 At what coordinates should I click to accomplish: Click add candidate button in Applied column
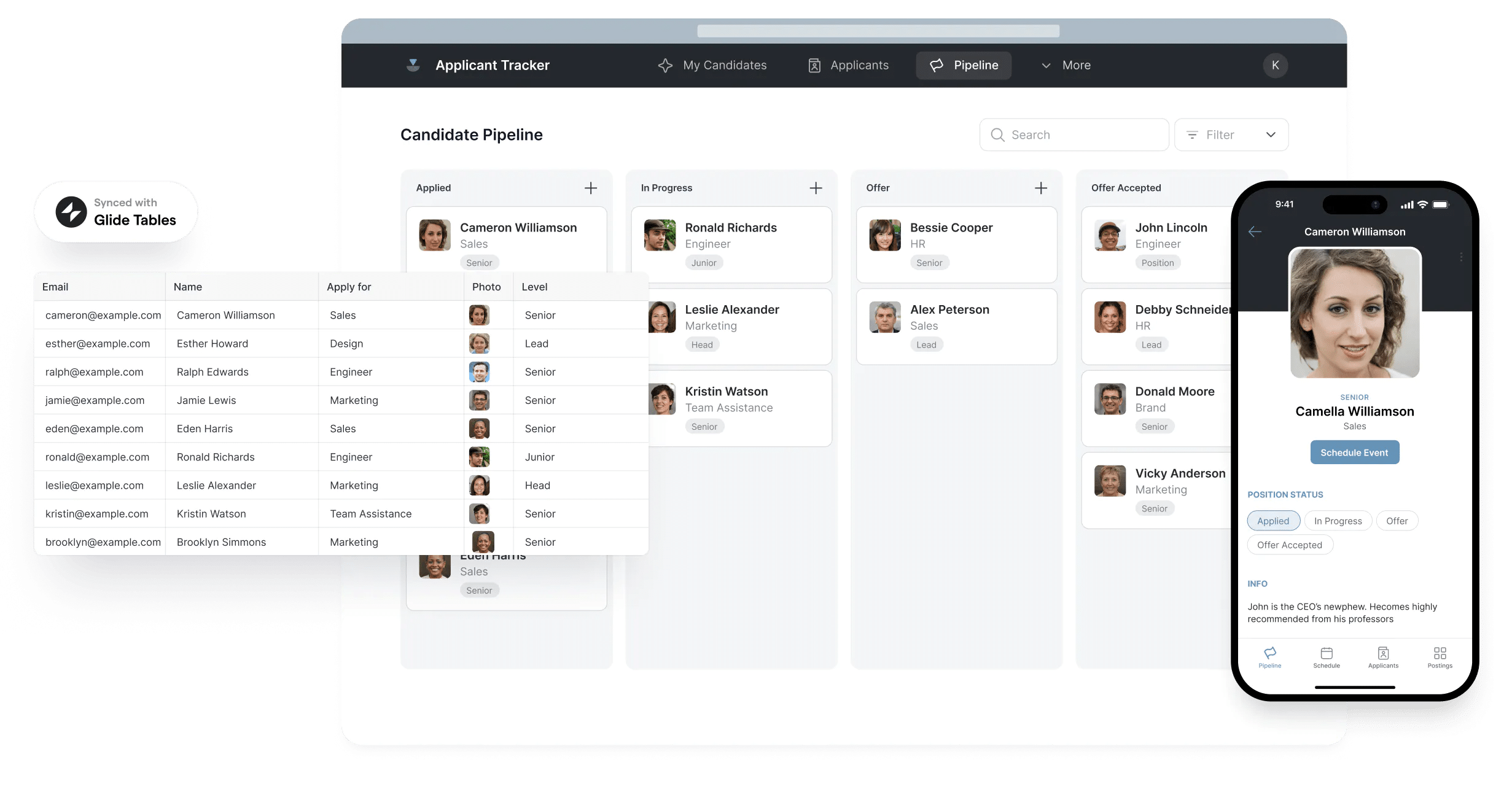point(591,188)
